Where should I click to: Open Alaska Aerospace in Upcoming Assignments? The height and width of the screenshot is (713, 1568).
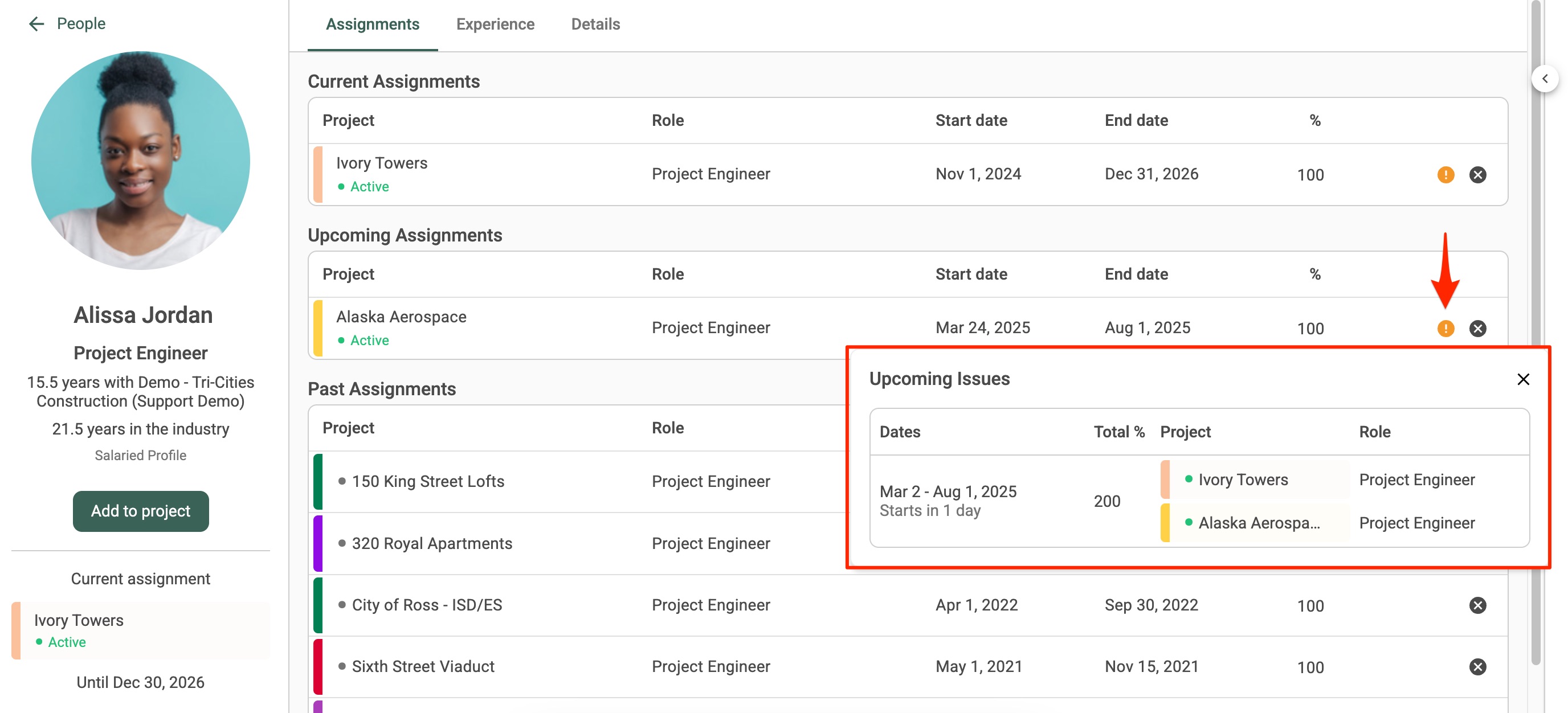tap(401, 317)
